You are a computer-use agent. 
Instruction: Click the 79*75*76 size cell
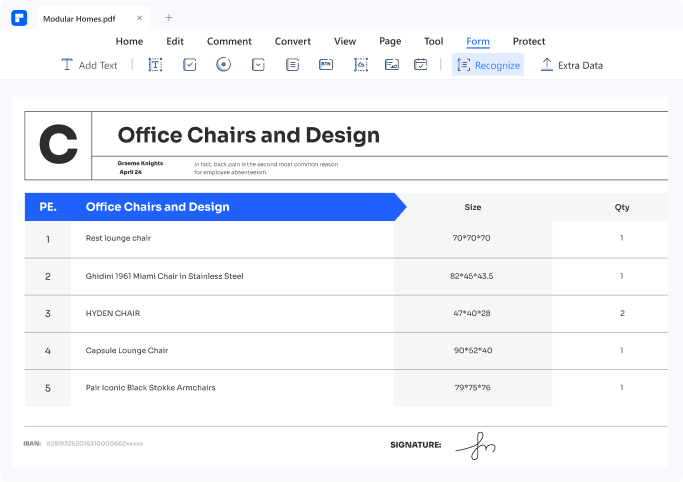point(473,388)
